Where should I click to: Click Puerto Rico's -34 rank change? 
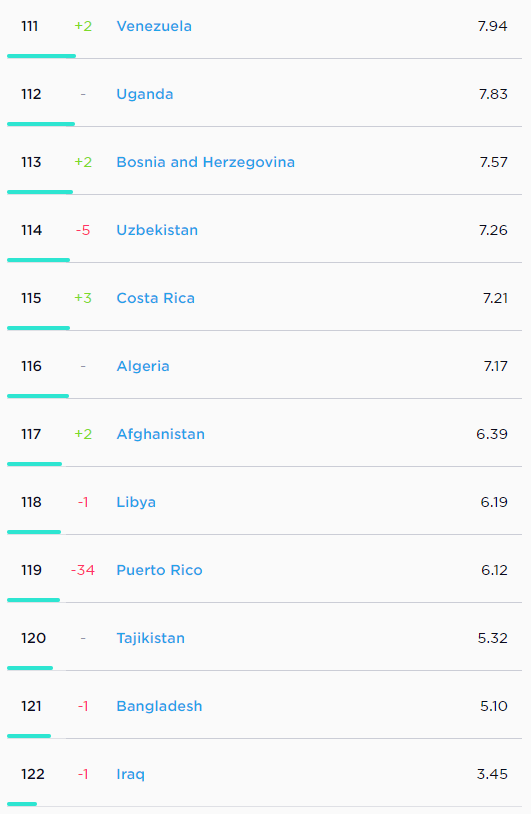[83, 570]
